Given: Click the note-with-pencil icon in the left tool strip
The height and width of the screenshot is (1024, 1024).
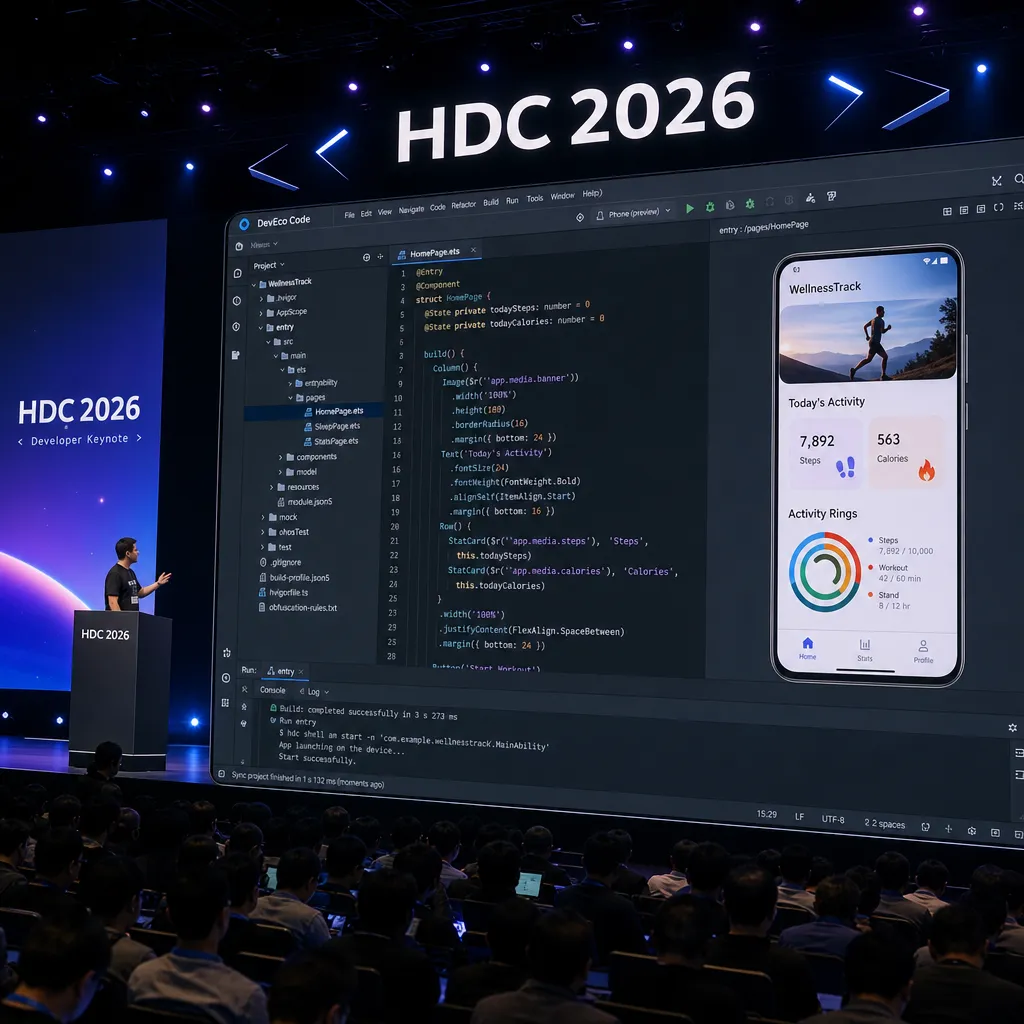Looking at the screenshot, I should 236,355.
